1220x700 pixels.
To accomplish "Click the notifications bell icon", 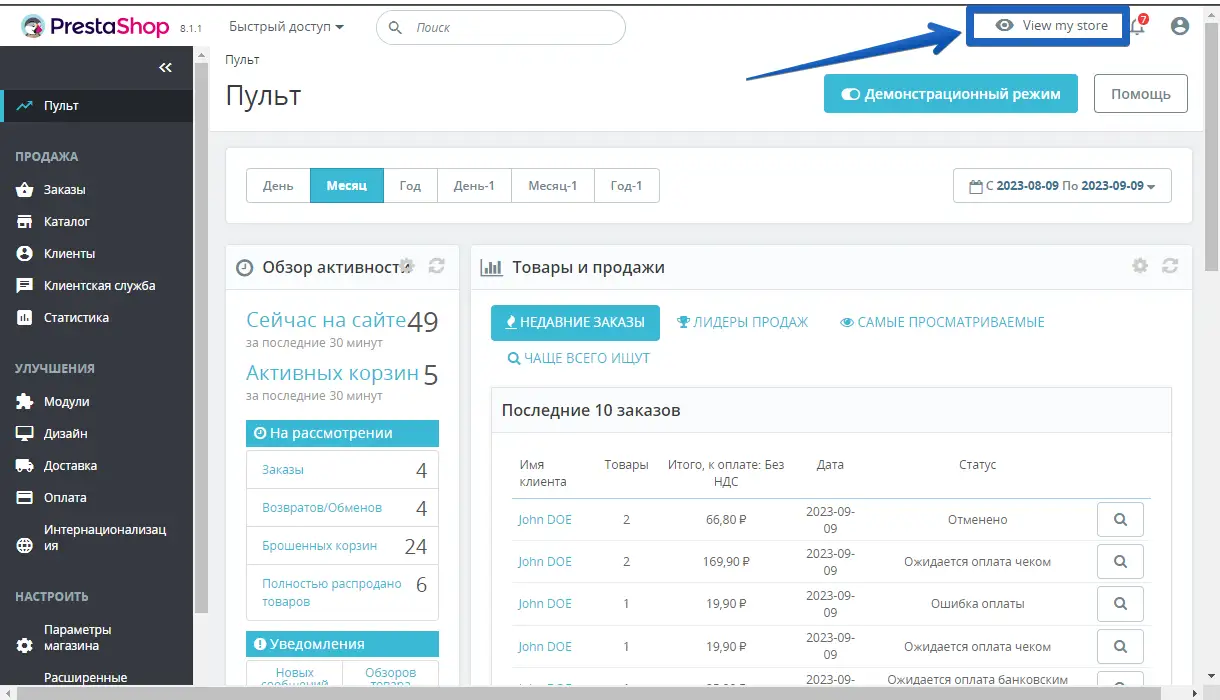I will click(x=1137, y=27).
